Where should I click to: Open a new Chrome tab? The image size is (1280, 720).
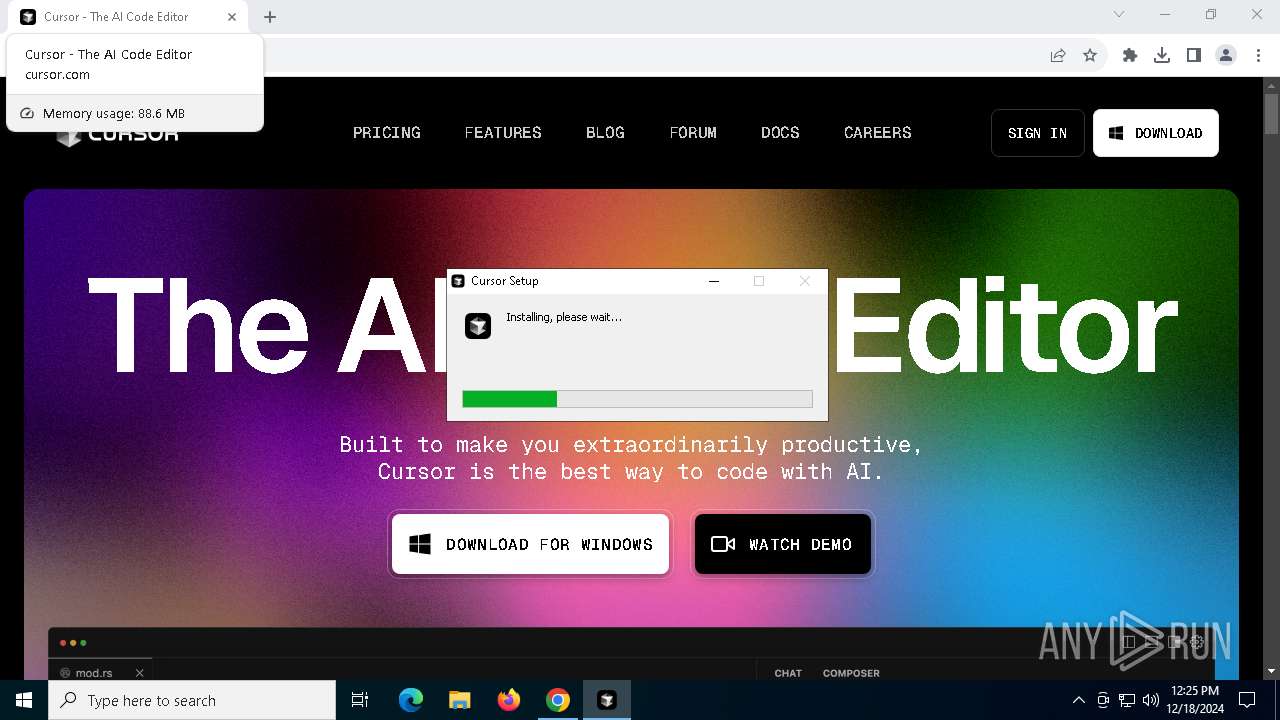270,17
